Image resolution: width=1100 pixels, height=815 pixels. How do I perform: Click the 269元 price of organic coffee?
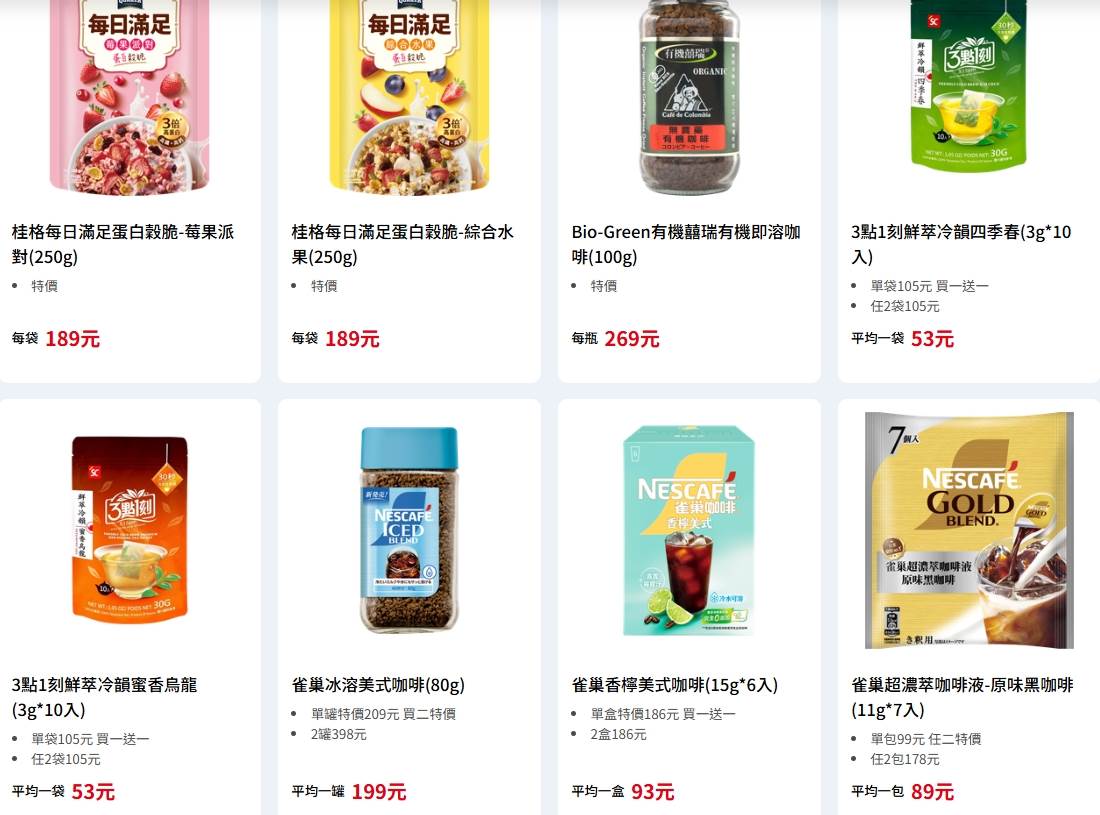pos(632,339)
